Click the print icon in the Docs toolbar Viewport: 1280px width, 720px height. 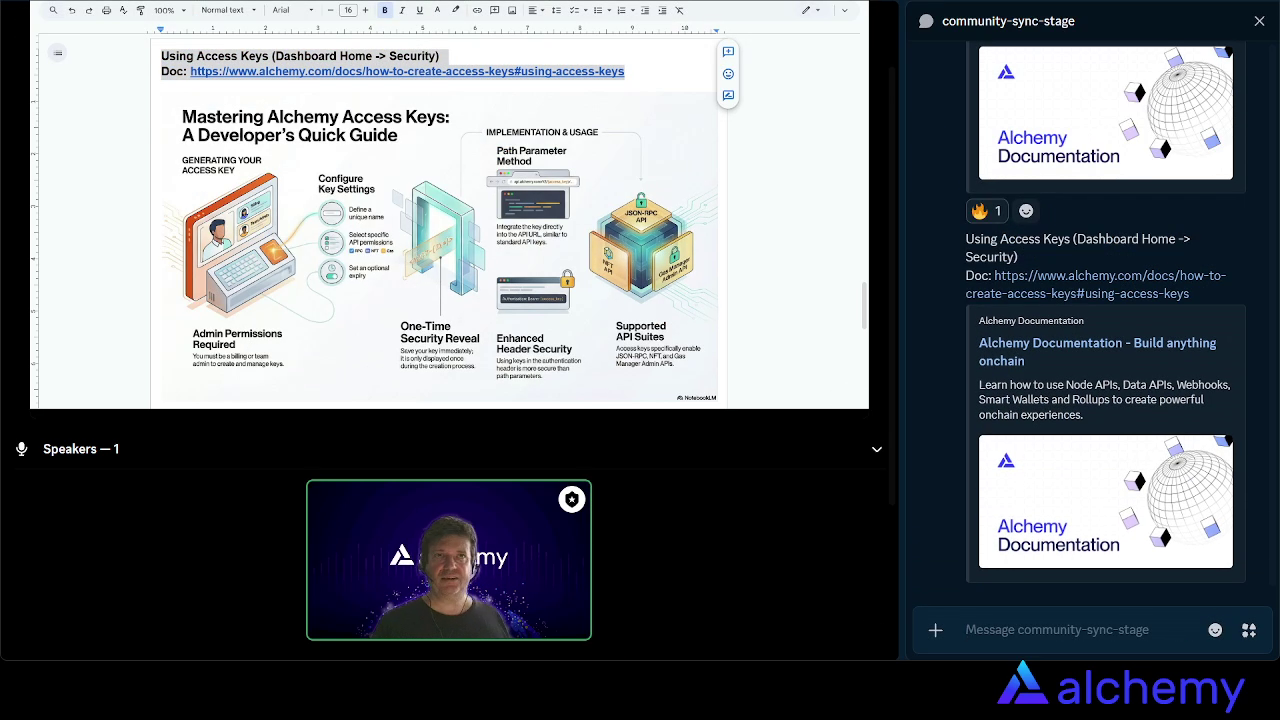106,10
